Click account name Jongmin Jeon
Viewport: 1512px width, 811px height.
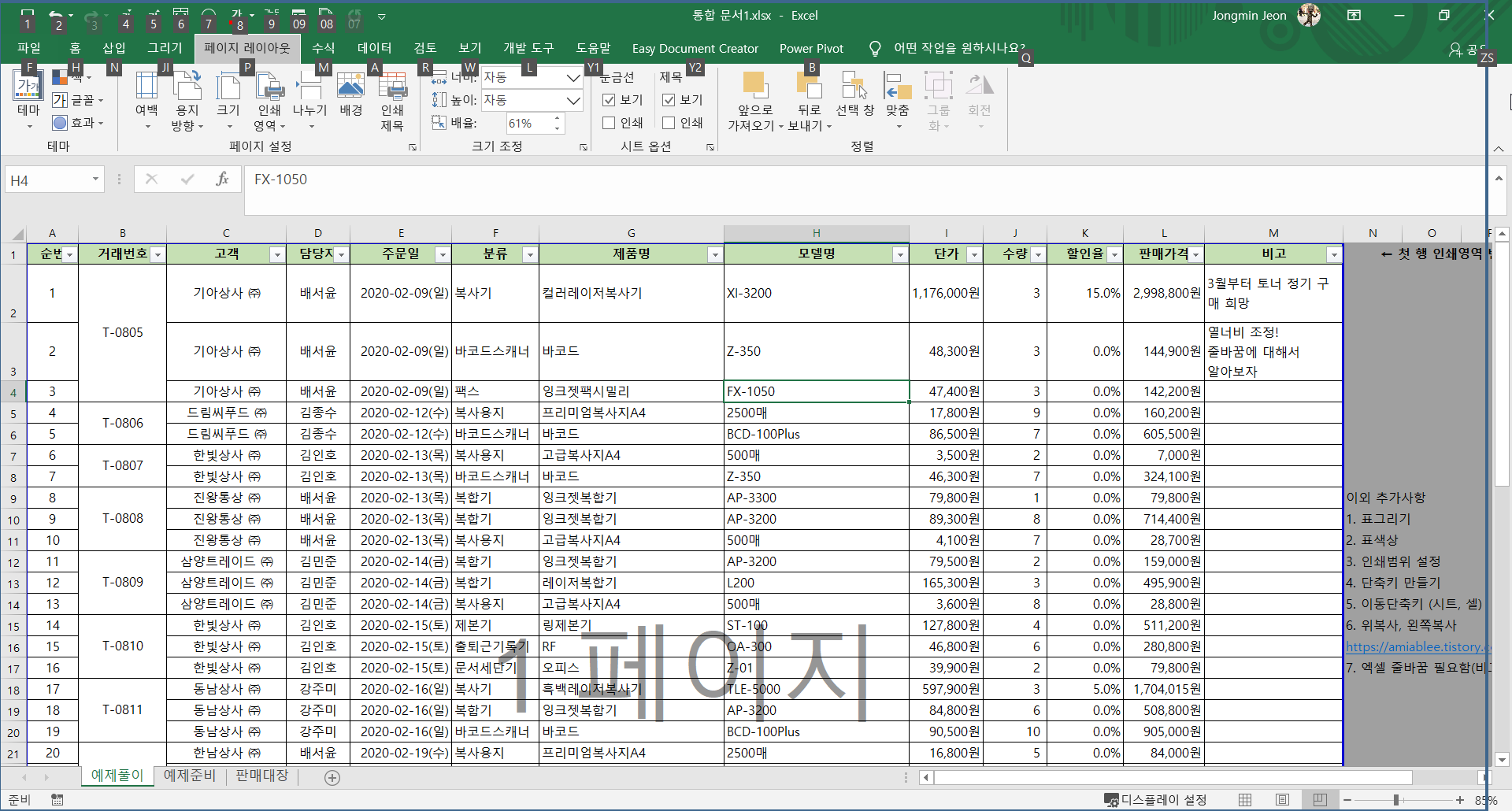coord(1249,16)
